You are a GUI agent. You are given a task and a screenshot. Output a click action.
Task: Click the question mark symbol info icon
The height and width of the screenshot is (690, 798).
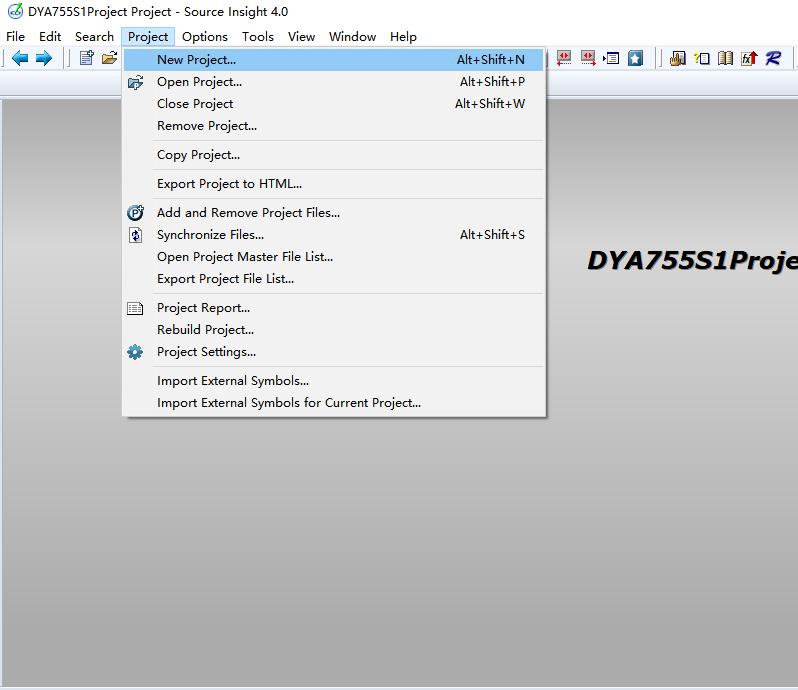[701, 59]
